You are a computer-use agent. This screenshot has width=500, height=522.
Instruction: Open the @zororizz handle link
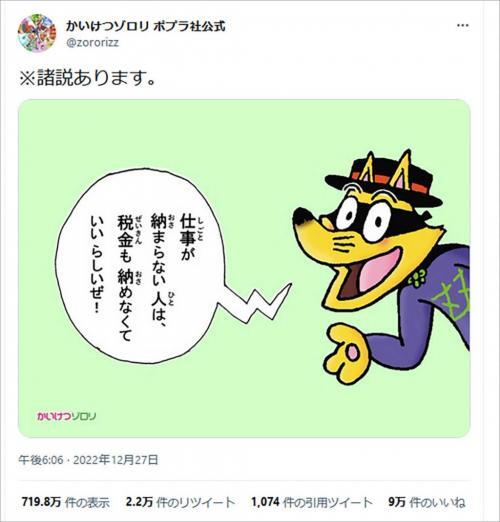(93, 43)
